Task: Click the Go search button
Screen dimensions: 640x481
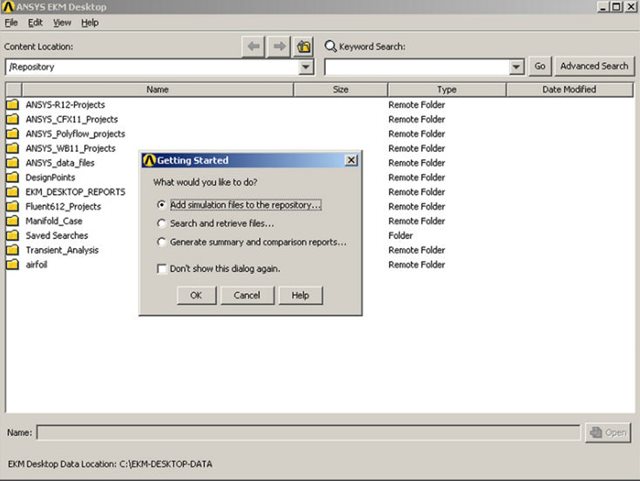Action: 540,66
